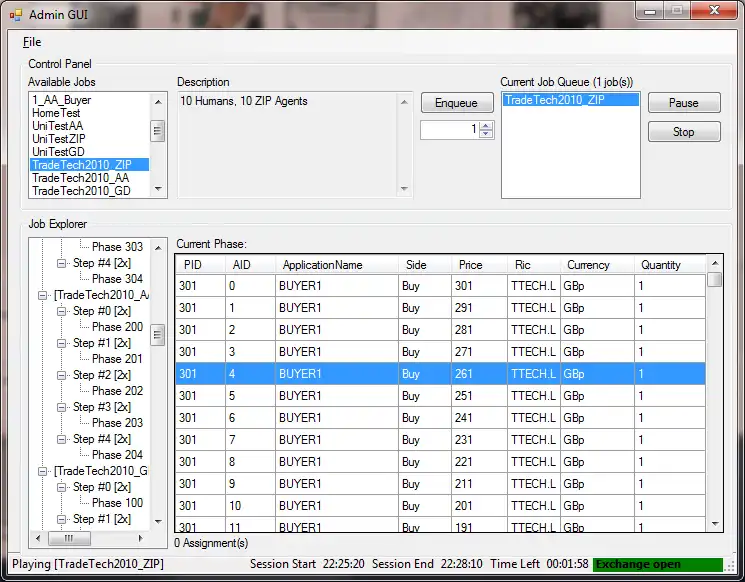Click Price cell 221 in table

(479, 462)
